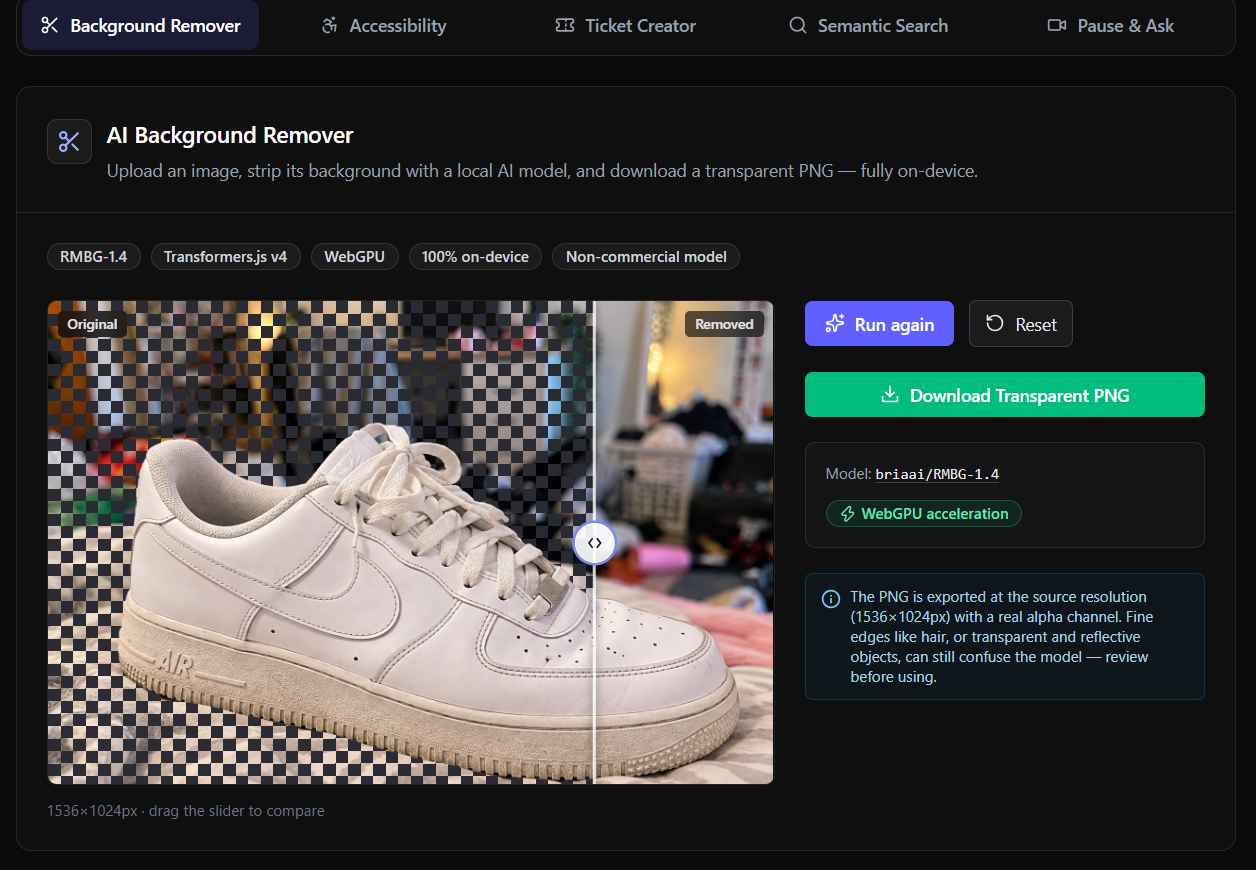
Task: Click the Non-commercial model tag
Action: pos(646,257)
